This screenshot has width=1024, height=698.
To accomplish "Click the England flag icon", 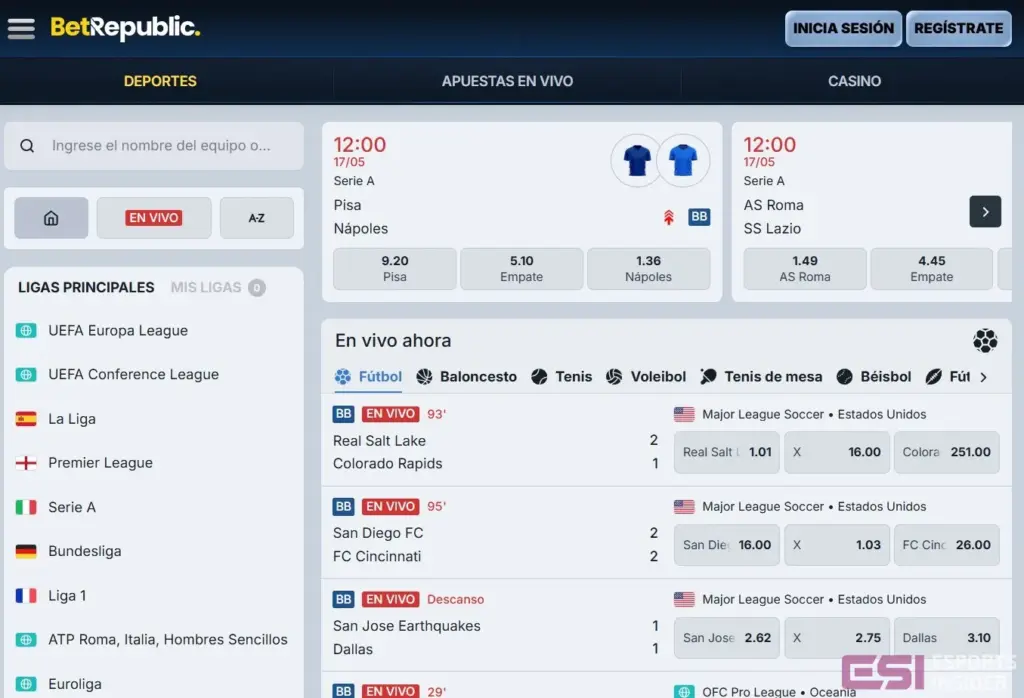I will click(26, 463).
